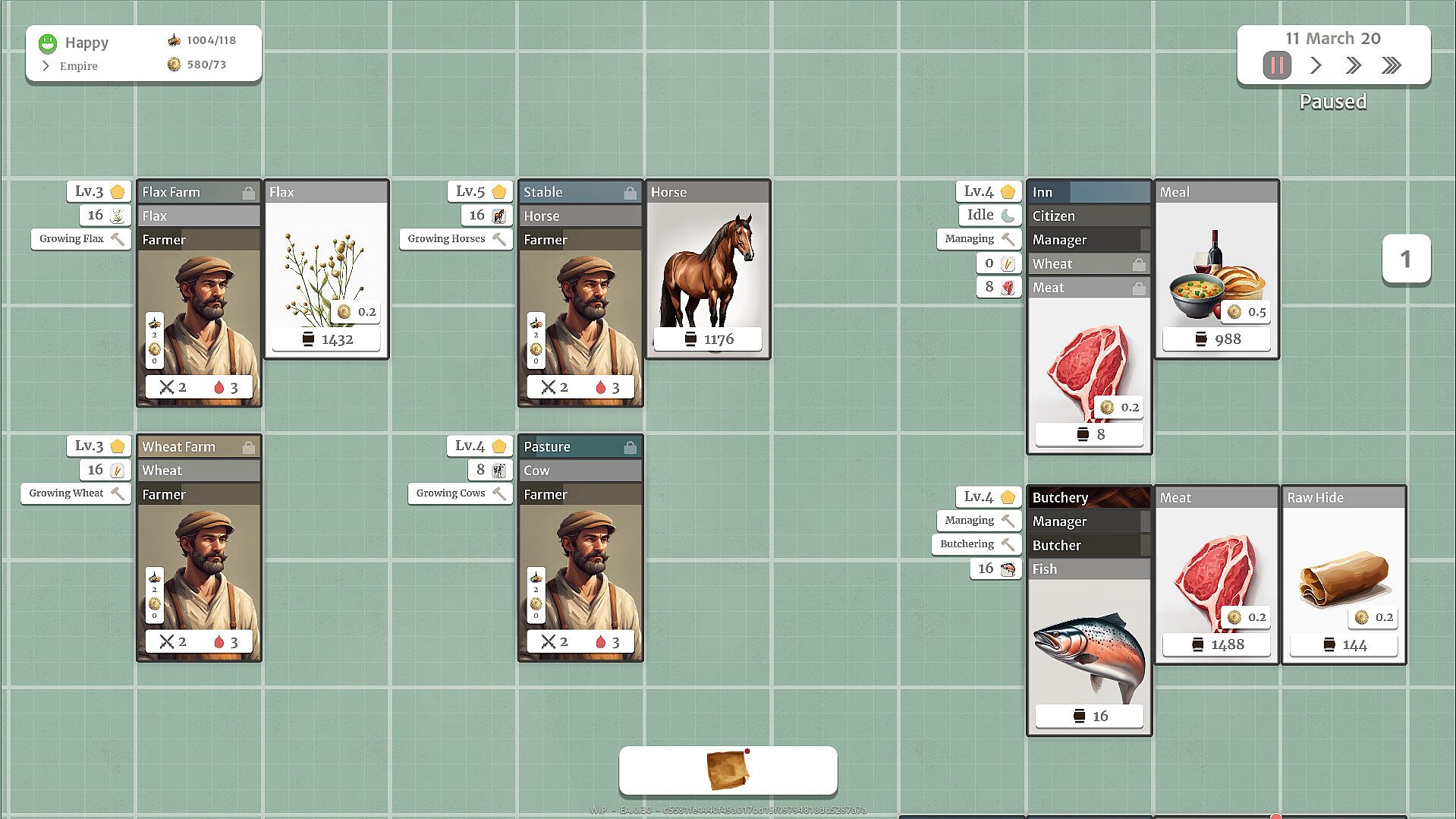Click the gold coin icon beside 580/73

(174, 65)
